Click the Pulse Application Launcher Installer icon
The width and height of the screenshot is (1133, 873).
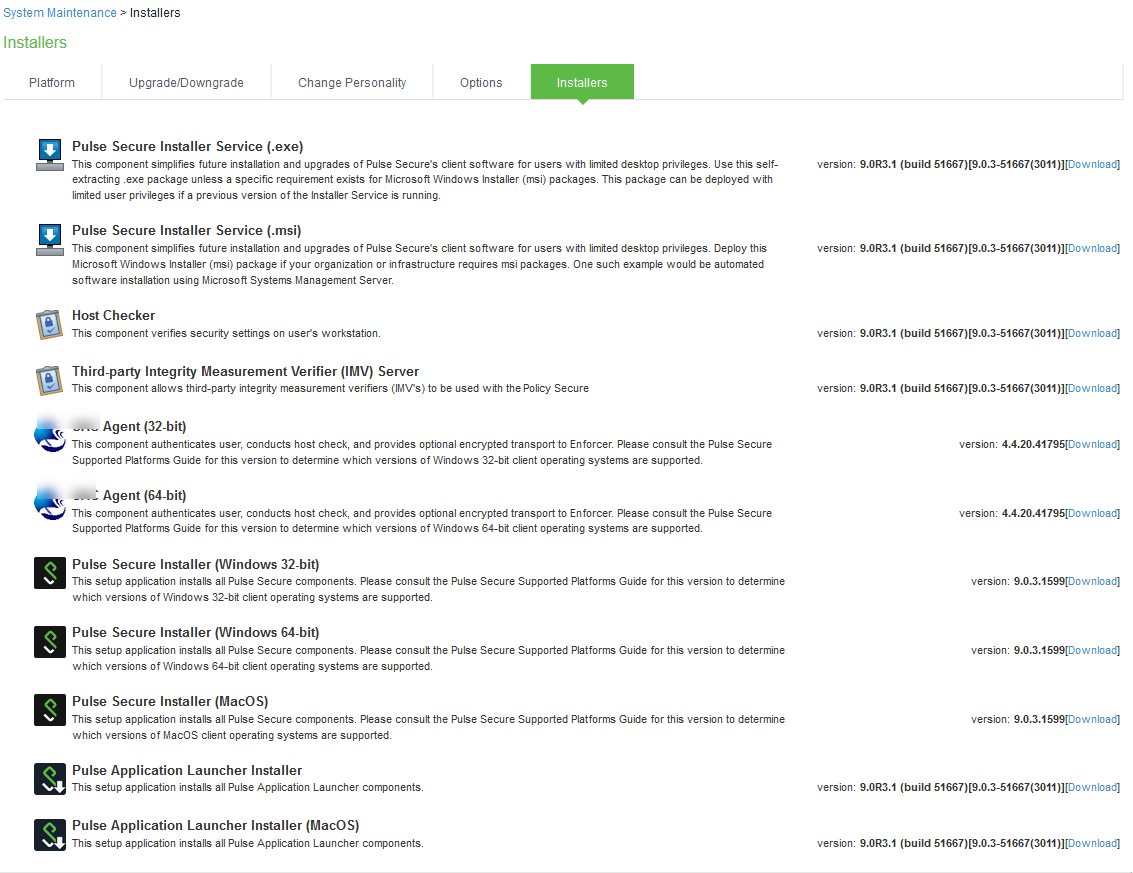coord(49,778)
